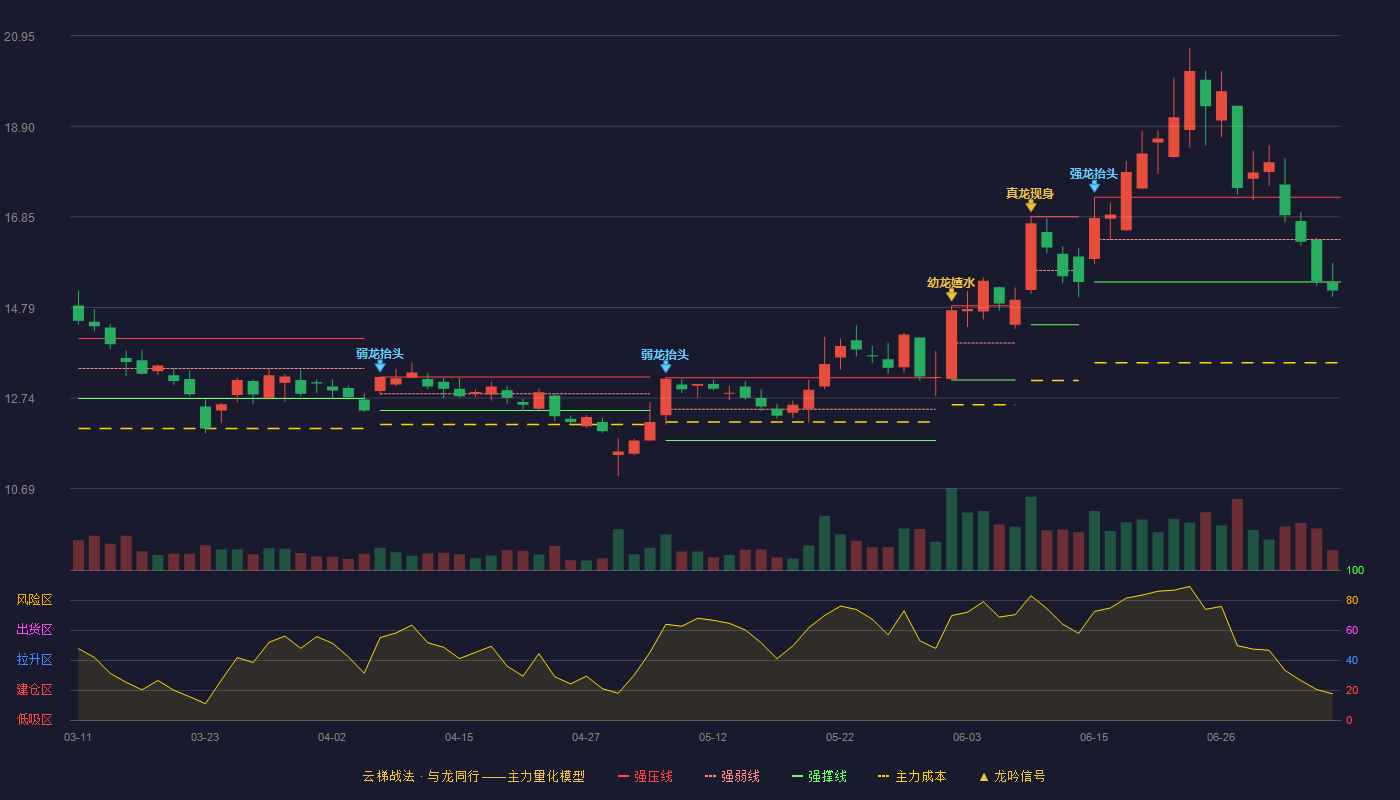Click the blue 40 indicator axis value
The width and height of the screenshot is (1400, 800).
(x=1352, y=660)
